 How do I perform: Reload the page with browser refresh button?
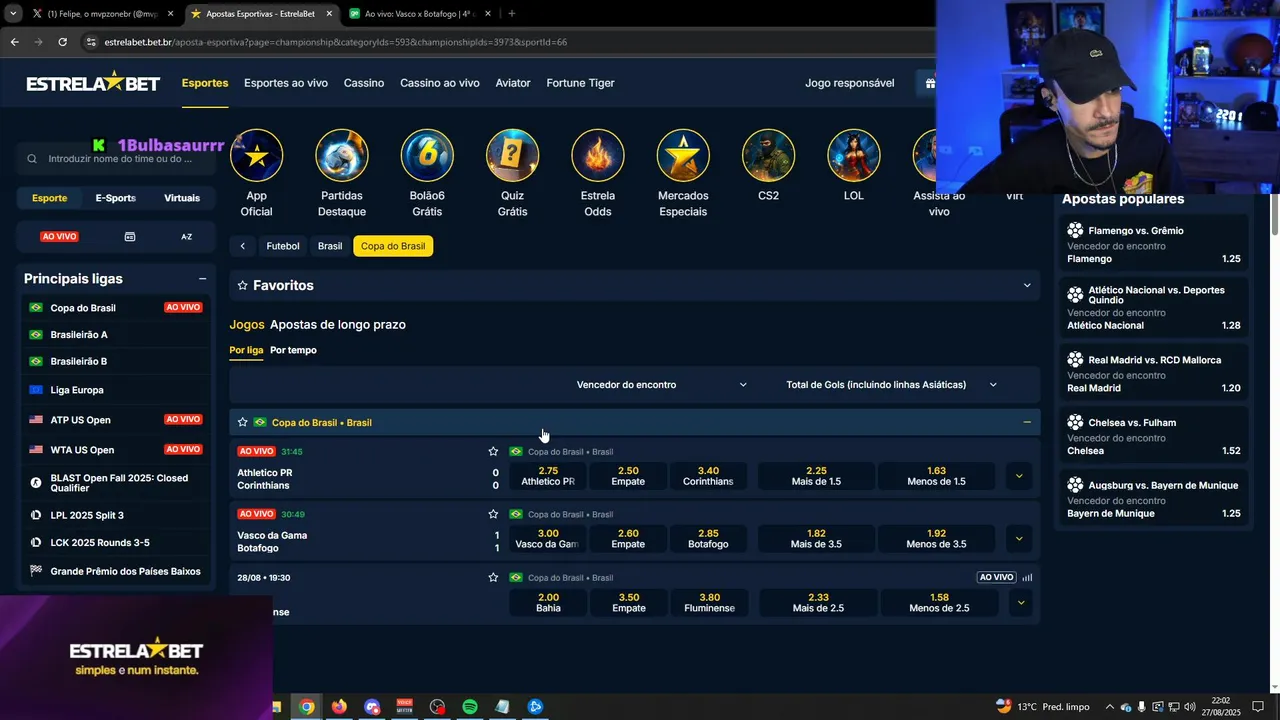pos(62,42)
